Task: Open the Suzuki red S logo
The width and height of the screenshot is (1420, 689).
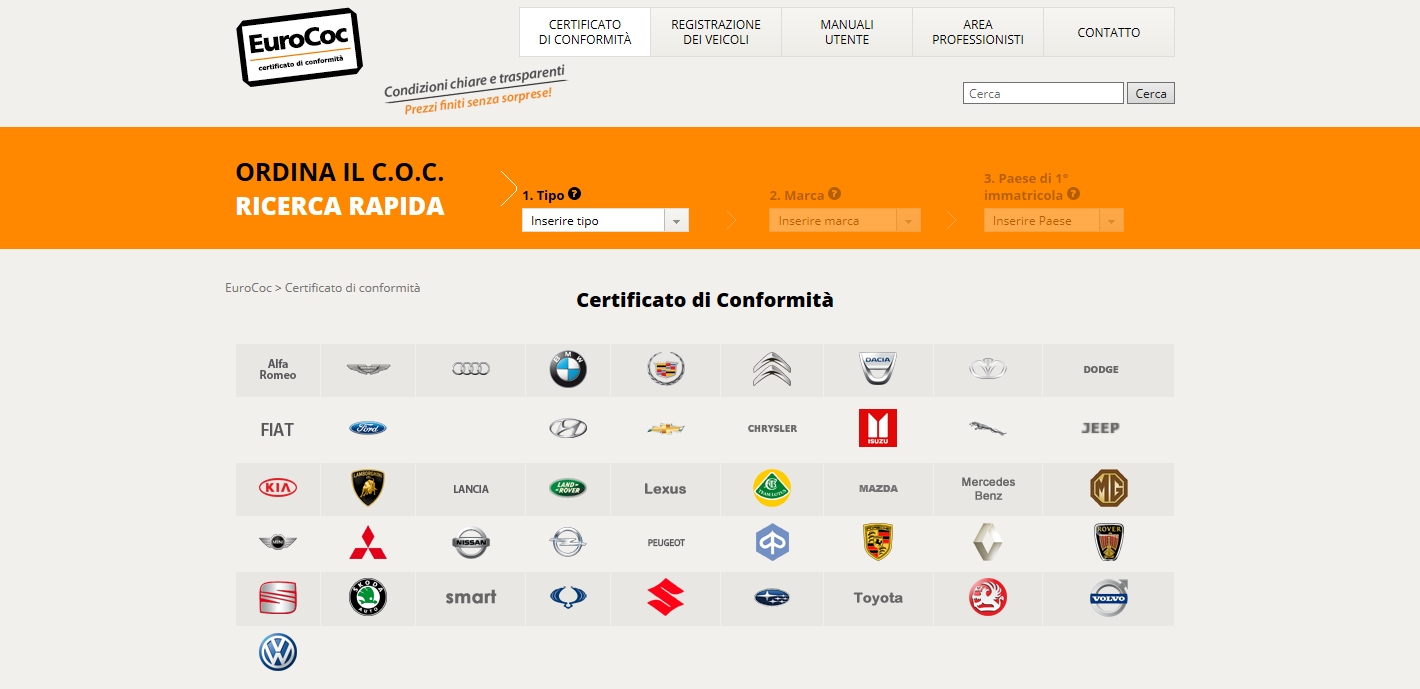Action: coord(666,598)
